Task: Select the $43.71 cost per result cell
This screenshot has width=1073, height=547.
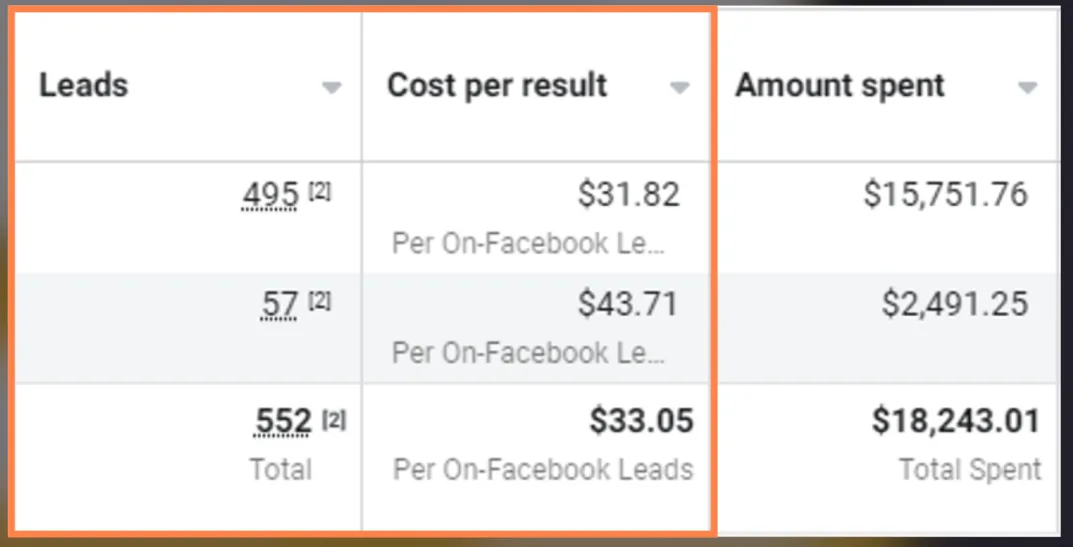Action: 628,303
